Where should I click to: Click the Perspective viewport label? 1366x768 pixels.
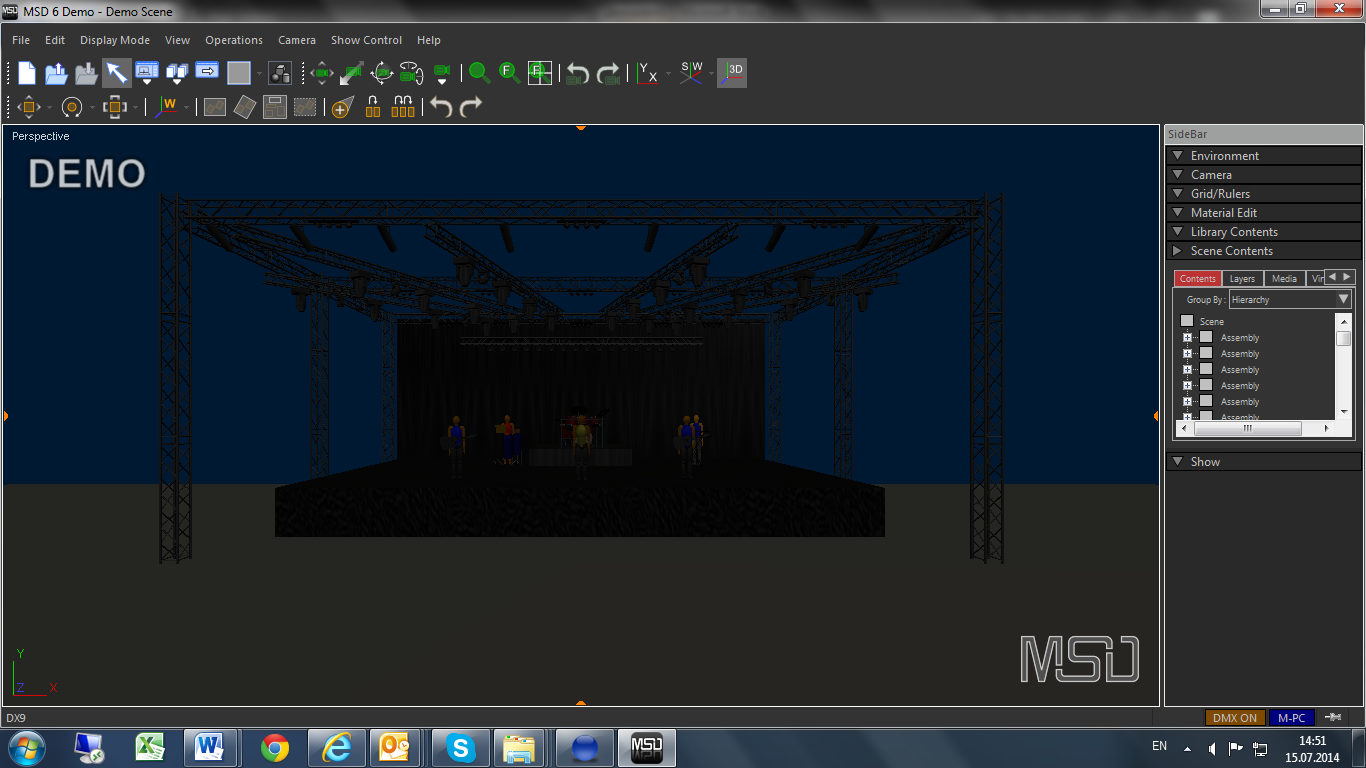coord(41,136)
